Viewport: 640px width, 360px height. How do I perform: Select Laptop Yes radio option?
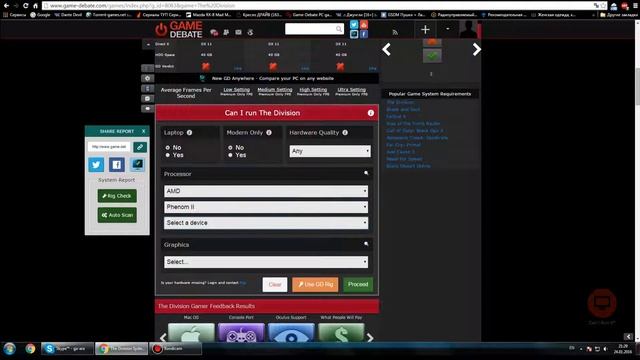[x=168, y=155]
